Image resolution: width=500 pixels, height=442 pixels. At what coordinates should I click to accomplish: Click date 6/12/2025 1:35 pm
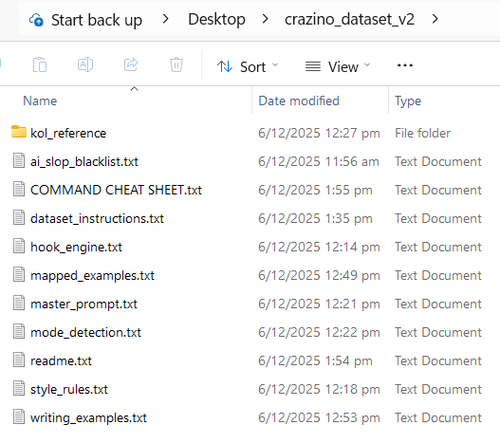point(315,219)
